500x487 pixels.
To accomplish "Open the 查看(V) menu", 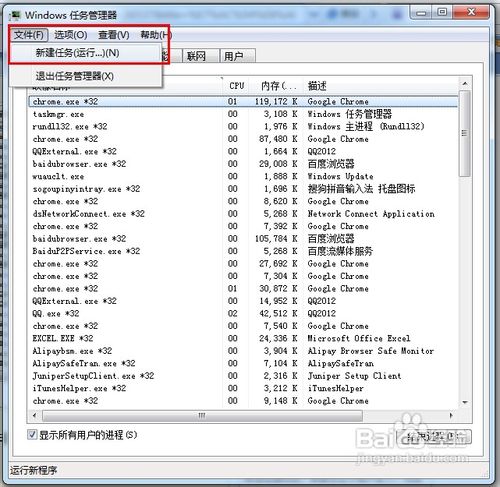I will point(114,35).
